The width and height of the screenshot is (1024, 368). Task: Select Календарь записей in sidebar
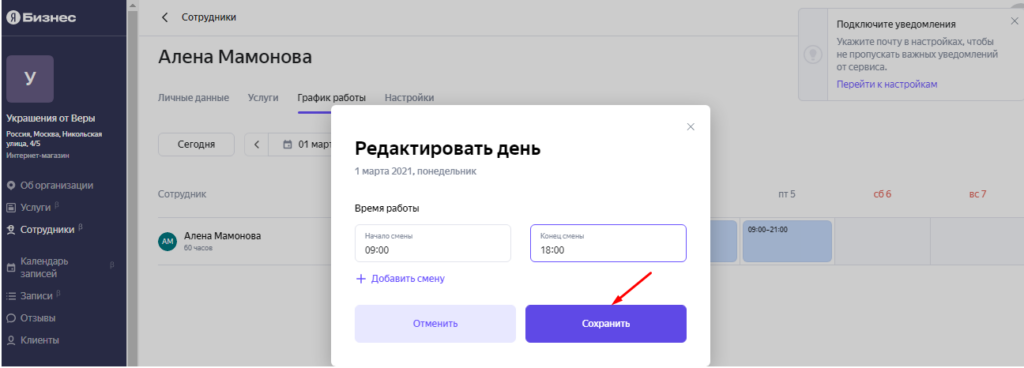tap(46, 267)
